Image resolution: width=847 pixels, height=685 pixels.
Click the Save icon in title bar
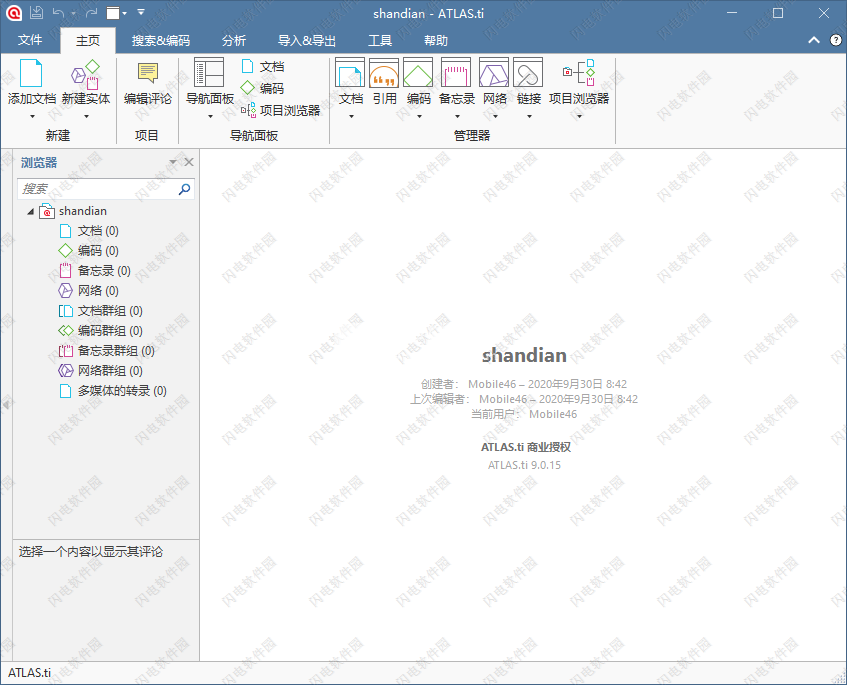[x=37, y=12]
